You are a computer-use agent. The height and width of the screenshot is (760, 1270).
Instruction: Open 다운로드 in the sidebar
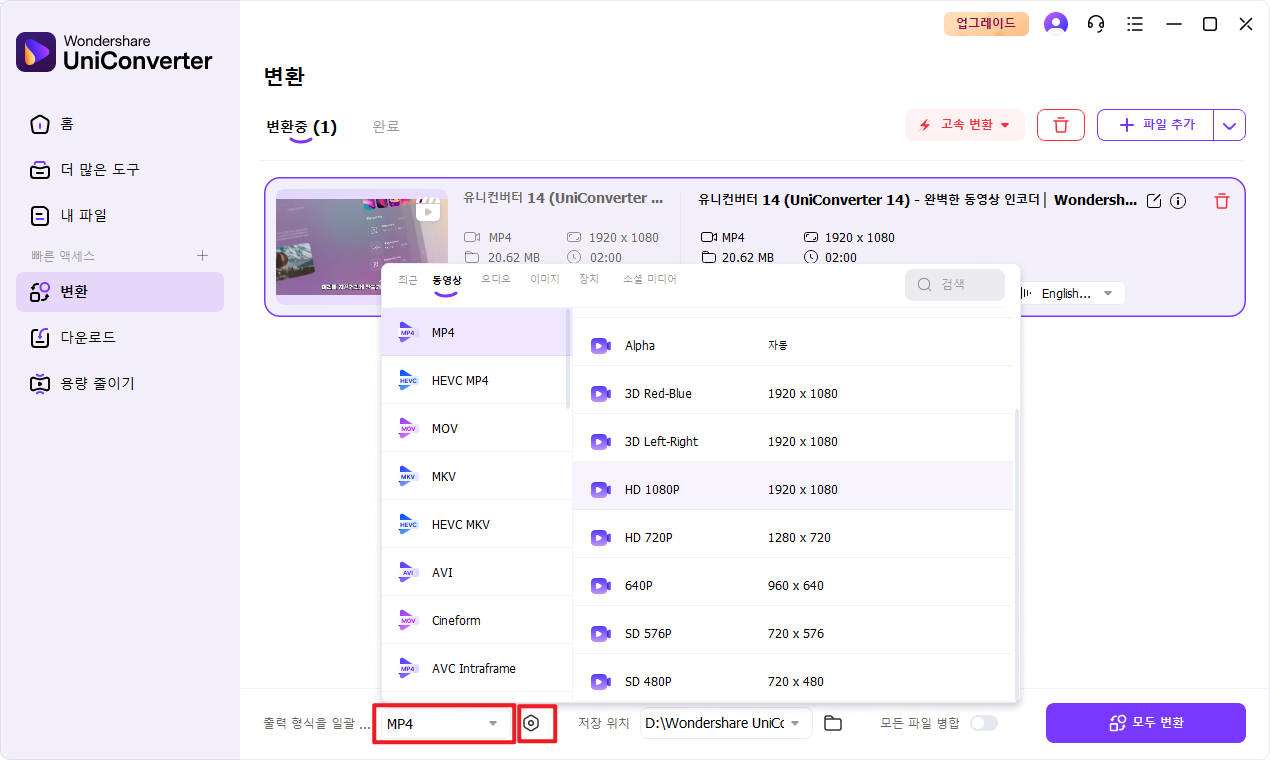(120, 338)
